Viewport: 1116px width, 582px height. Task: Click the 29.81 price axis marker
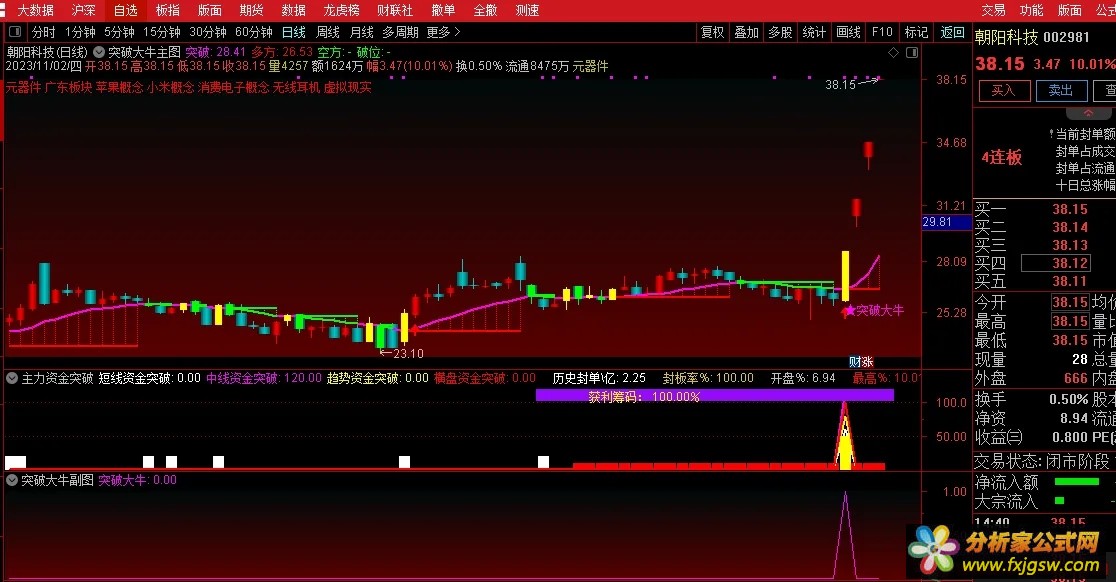[x=947, y=222]
